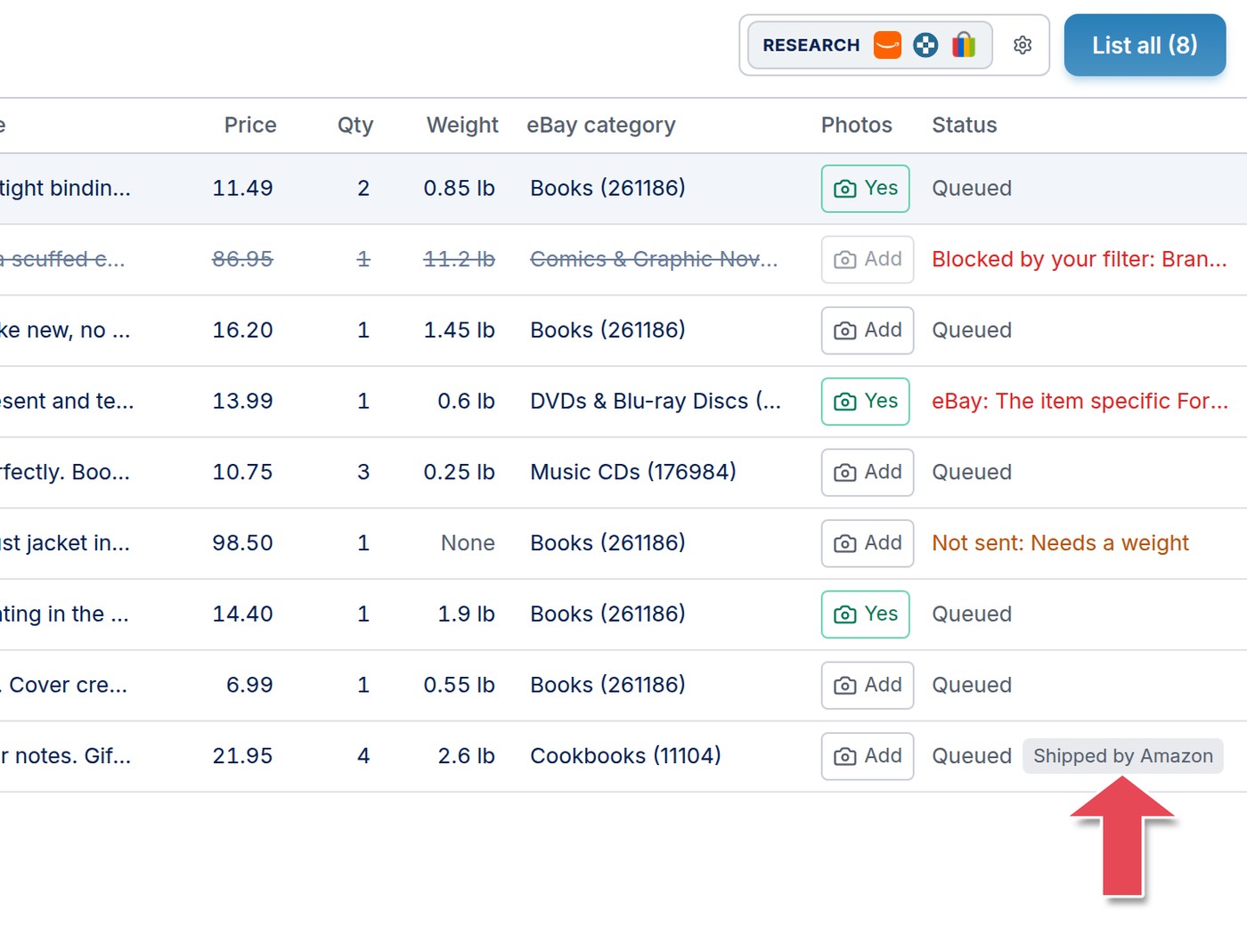Click the weight cell showing None
This screenshot has width=1247, height=952.
468,543
